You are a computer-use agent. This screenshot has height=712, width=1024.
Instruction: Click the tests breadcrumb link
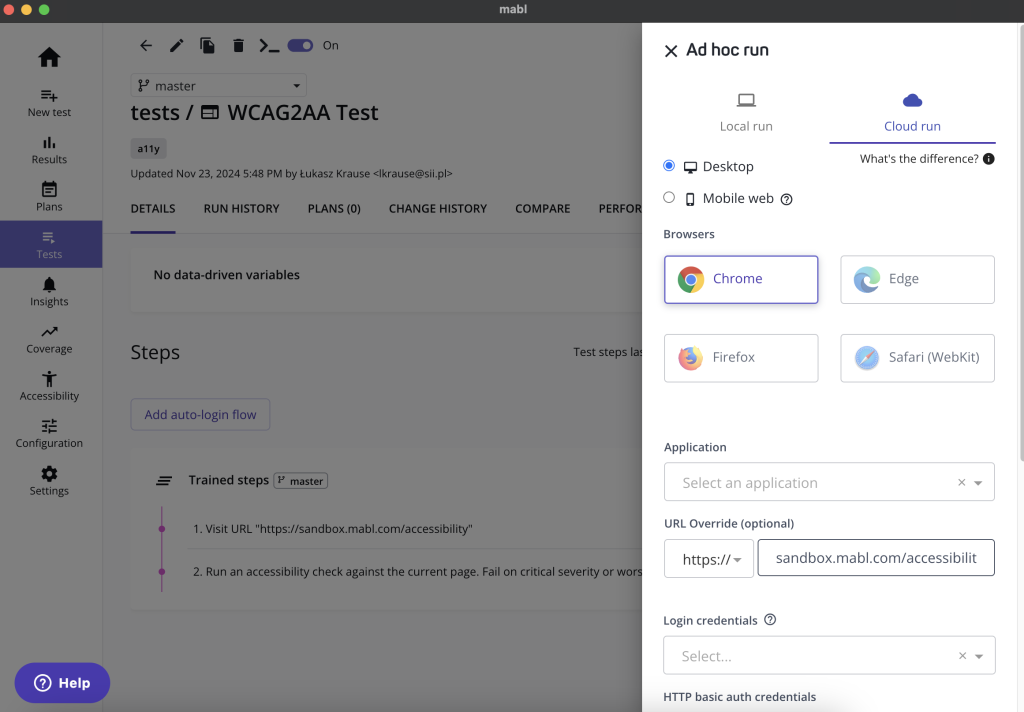coord(155,112)
